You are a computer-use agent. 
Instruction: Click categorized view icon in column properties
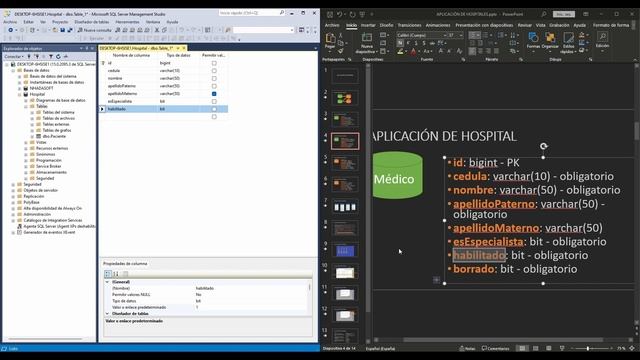tap(108, 274)
